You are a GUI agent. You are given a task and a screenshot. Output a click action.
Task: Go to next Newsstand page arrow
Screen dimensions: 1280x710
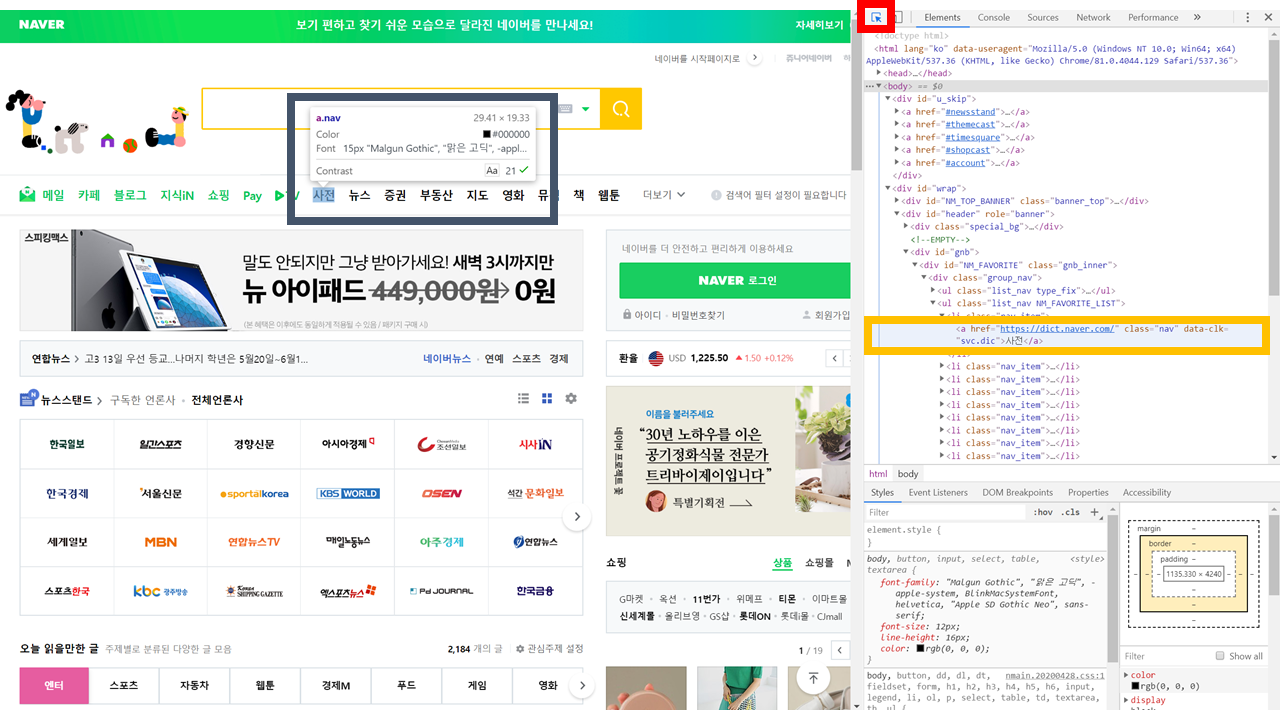tap(577, 517)
